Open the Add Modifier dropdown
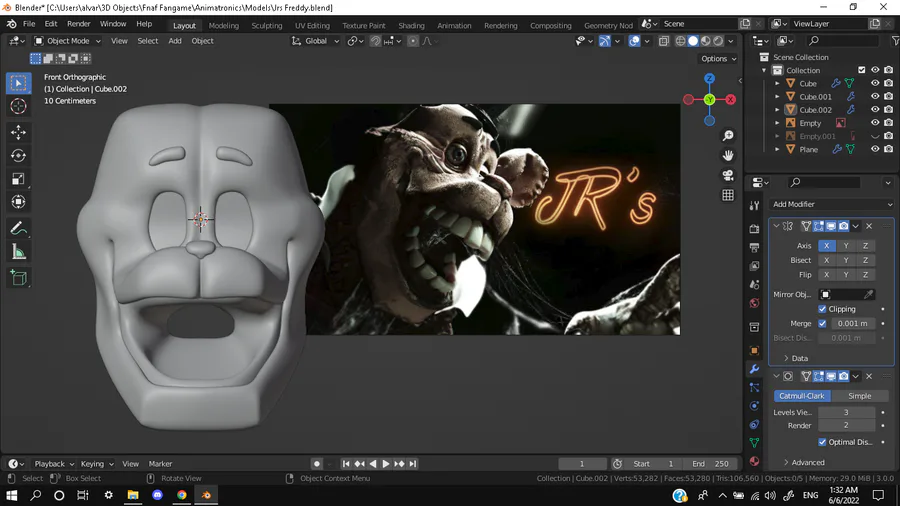Image resolution: width=900 pixels, height=506 pixels. coord(830,204)
